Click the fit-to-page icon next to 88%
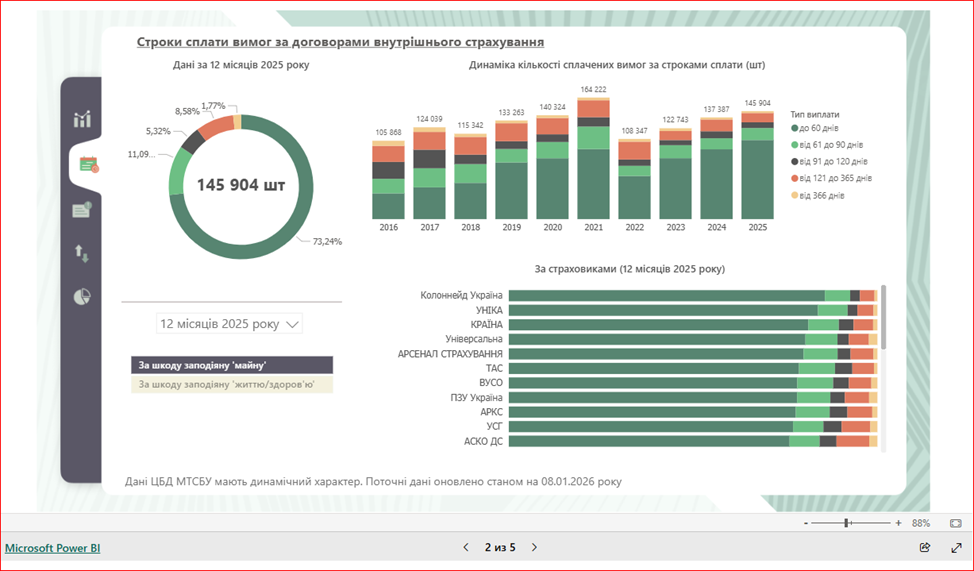The width and height of the screenshot is (974, 571). (x=955, y=523)
